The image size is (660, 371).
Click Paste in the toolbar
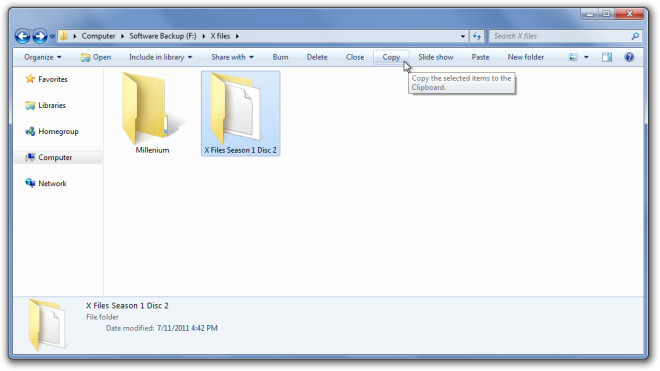coord(480,57)
